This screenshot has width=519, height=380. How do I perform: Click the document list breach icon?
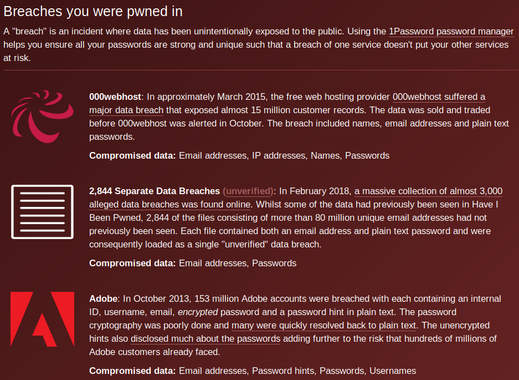pos(42,212)
